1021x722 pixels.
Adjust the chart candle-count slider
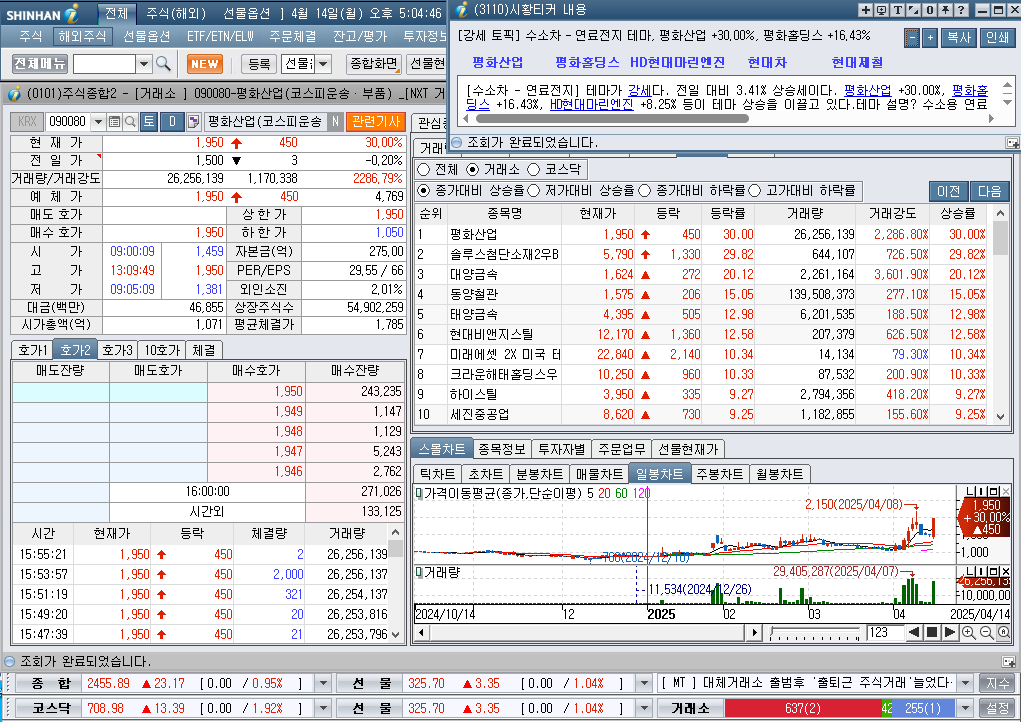tap(814, 632)
